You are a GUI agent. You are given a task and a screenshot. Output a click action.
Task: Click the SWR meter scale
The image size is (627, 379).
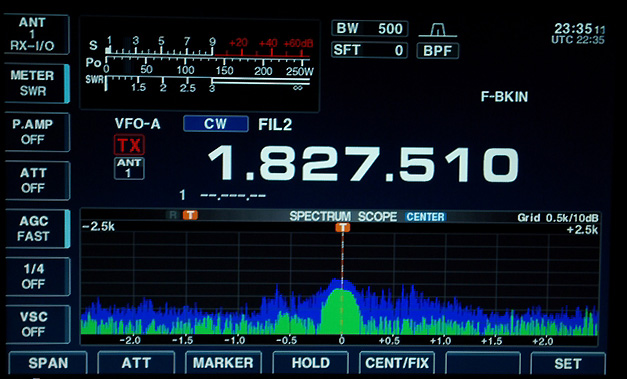click(x=198, y=83)
